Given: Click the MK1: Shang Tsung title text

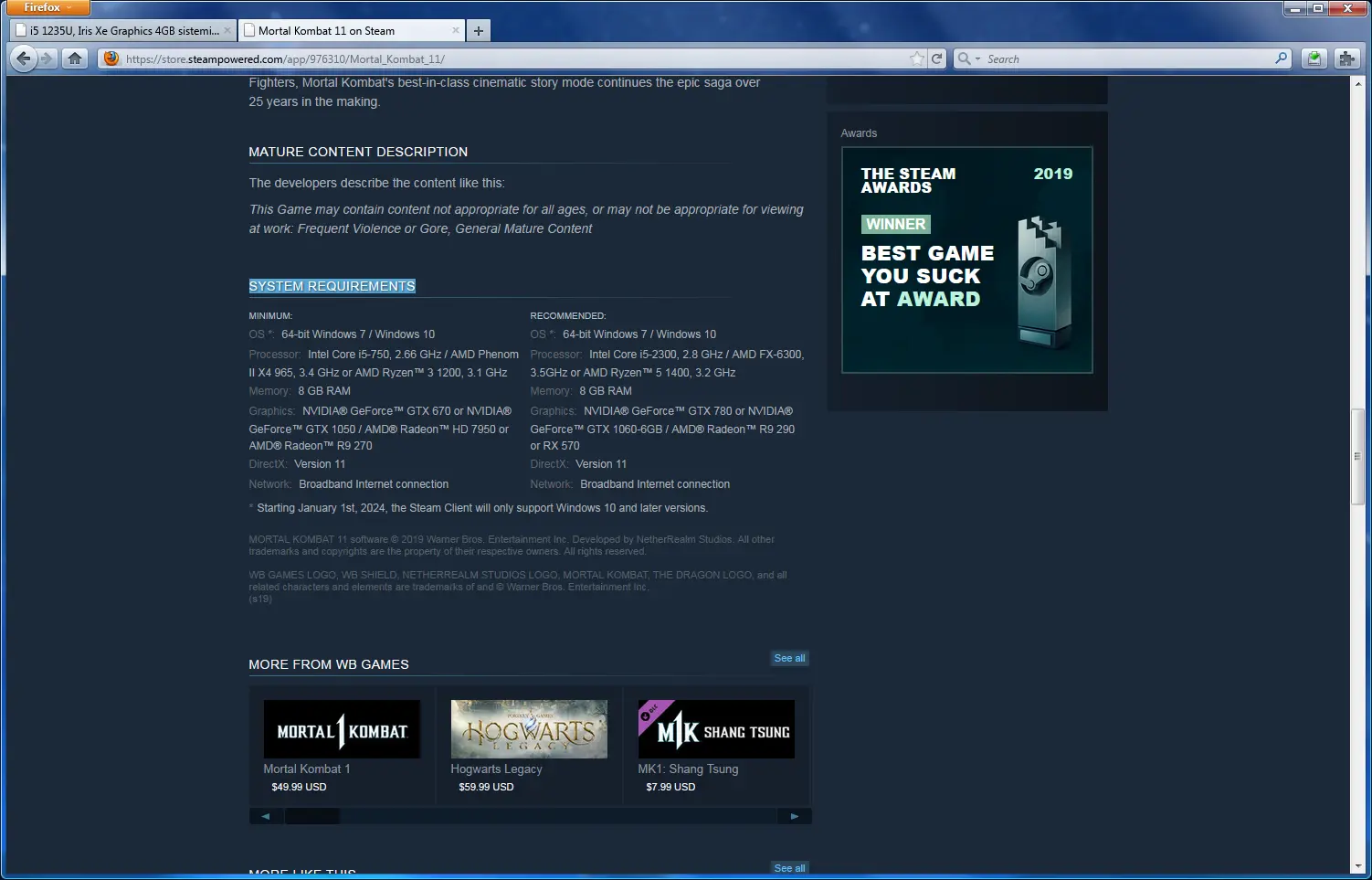Looking at the screenshot, I should [x=688, y=769].
